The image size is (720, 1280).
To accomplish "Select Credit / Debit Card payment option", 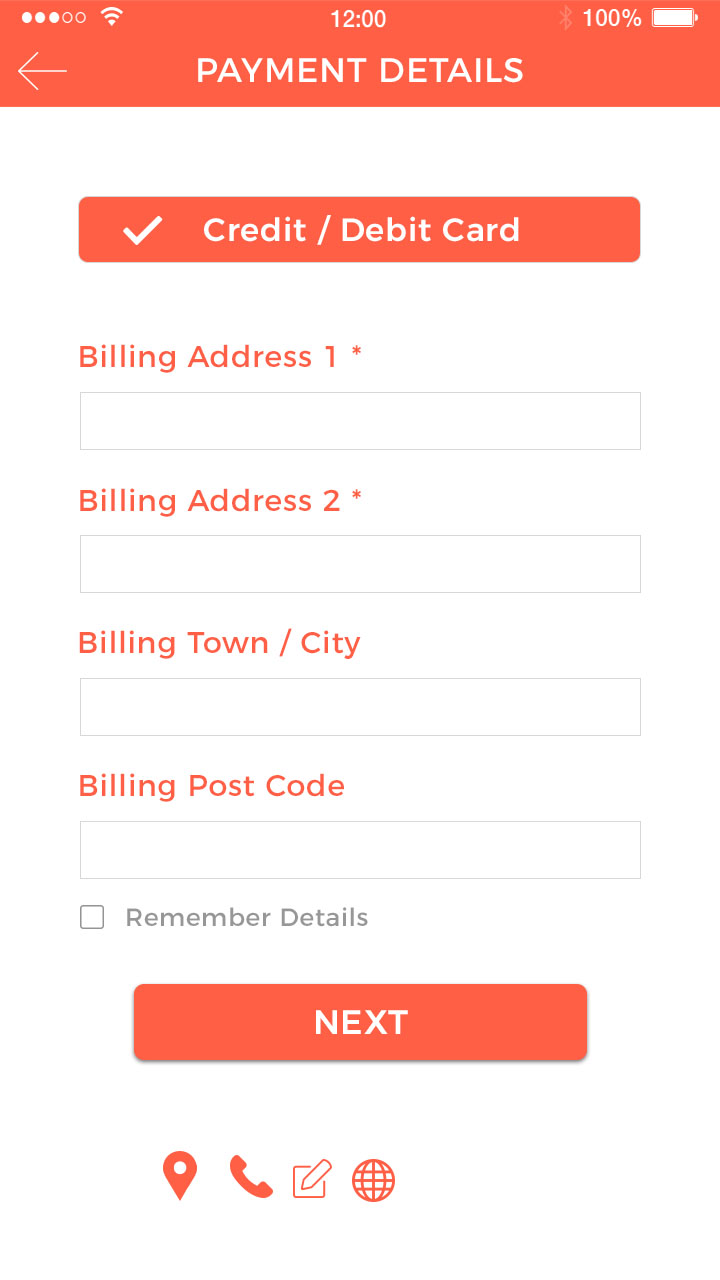I will point(360,230).
